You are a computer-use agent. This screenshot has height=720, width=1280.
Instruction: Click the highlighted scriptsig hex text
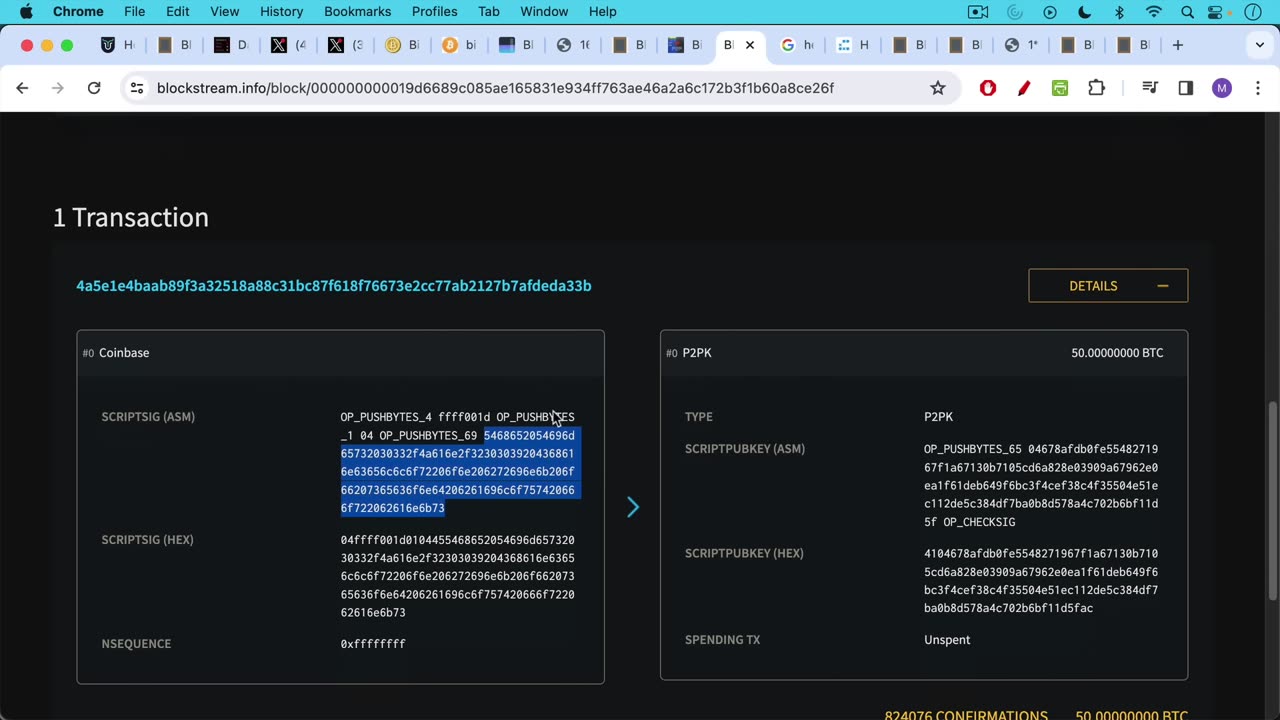[458, 472]
